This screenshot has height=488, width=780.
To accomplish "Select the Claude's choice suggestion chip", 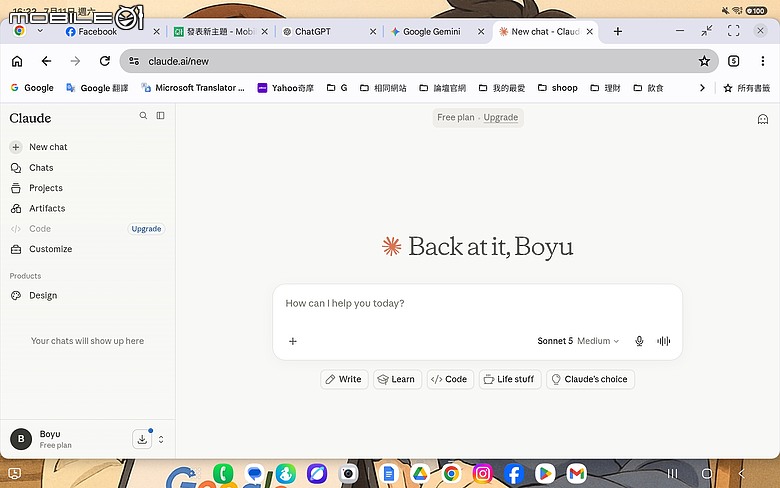I will (x=590, y=379).
